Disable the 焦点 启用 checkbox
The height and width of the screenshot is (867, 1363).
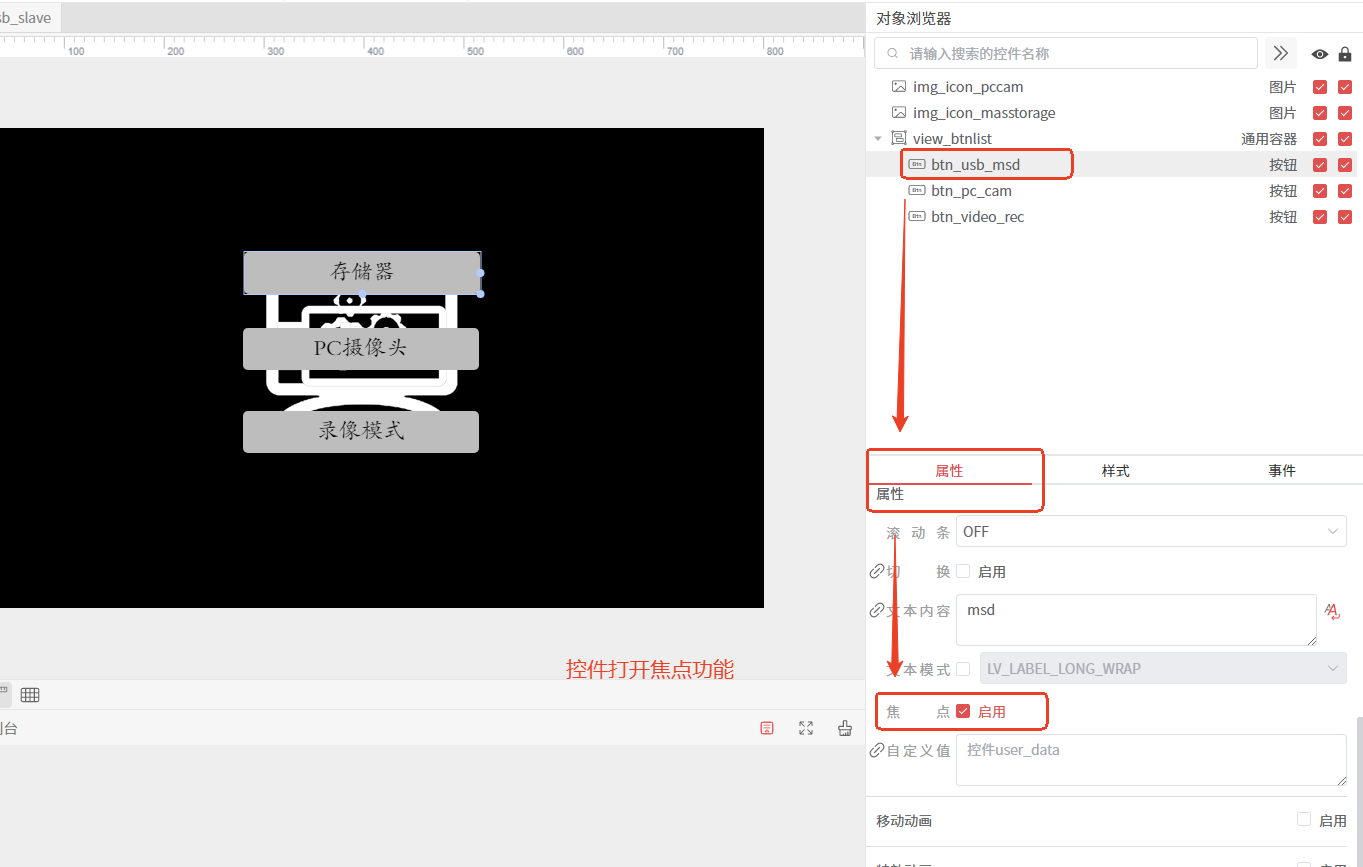click(963, 711)
